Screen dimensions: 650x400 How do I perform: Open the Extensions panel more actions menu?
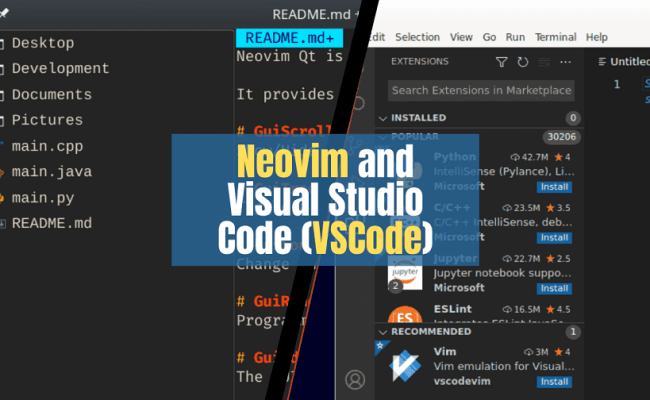pyautogui.click(x=565, y=62)
